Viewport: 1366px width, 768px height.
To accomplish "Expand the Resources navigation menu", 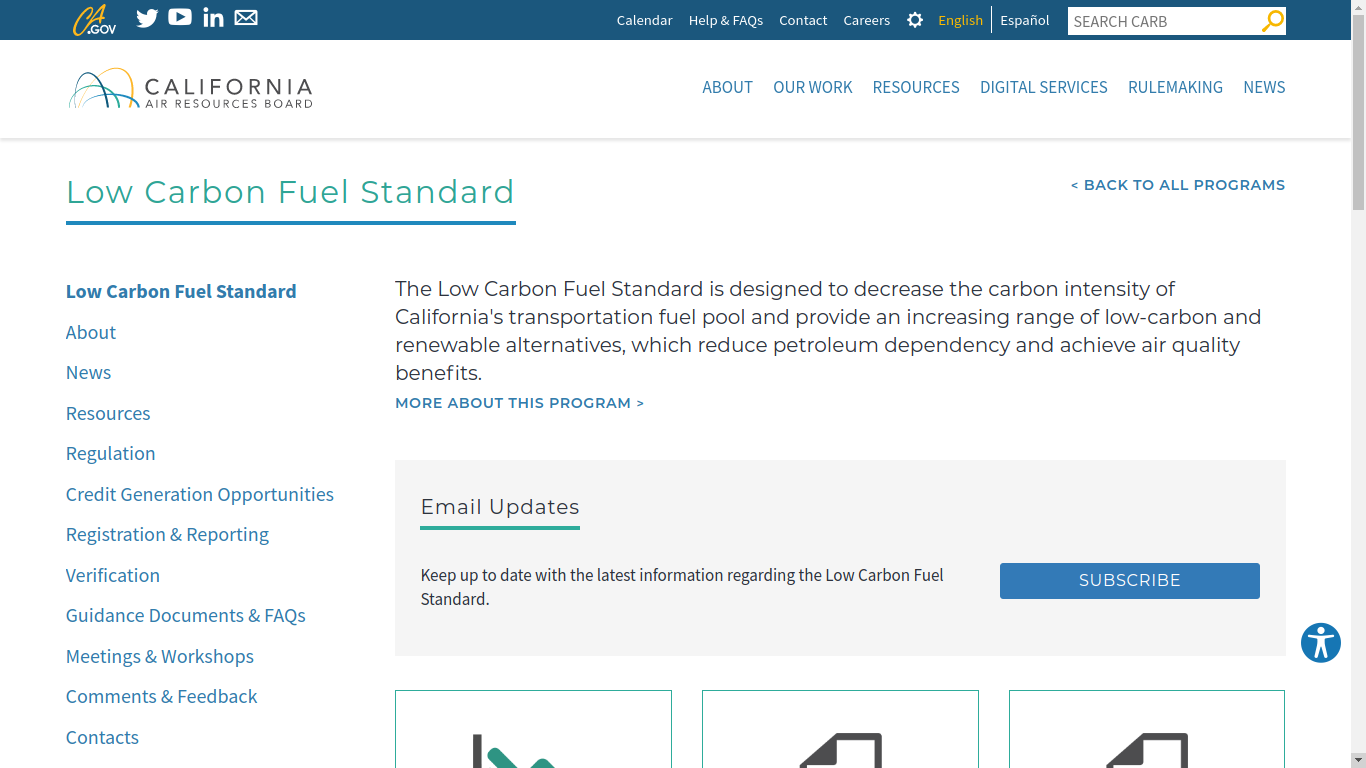I will point(915,87).
